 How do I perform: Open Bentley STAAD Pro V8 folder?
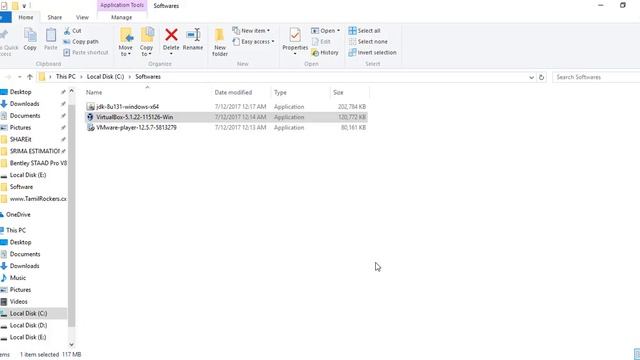pos(38,163)
